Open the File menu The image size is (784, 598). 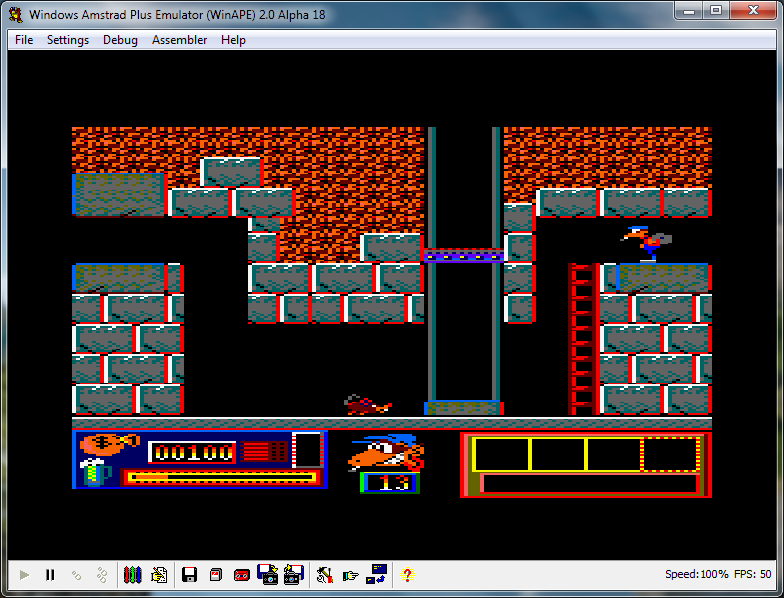[24, 40]
